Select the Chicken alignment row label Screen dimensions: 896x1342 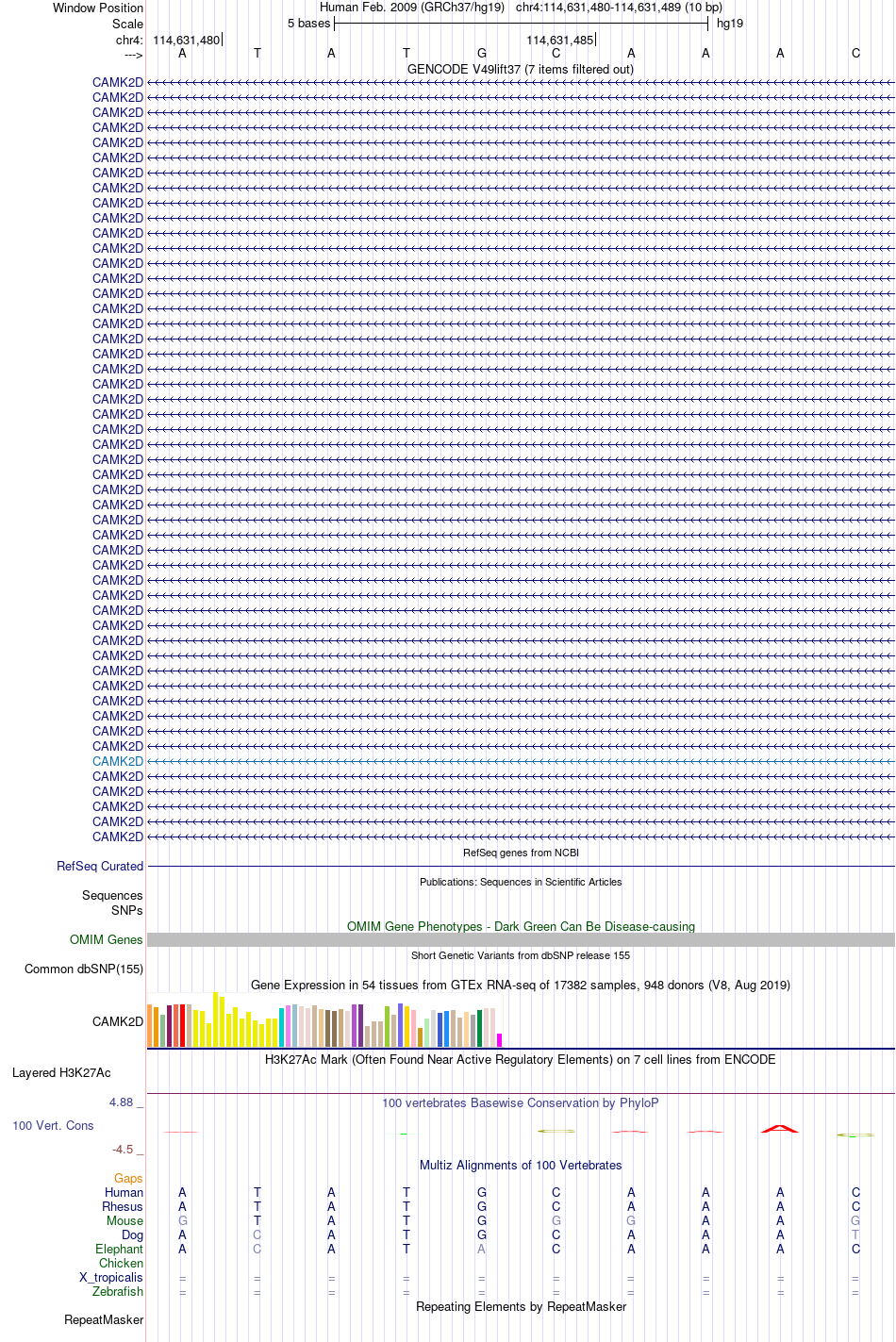pyautogui.click(x=122, y=1263)
